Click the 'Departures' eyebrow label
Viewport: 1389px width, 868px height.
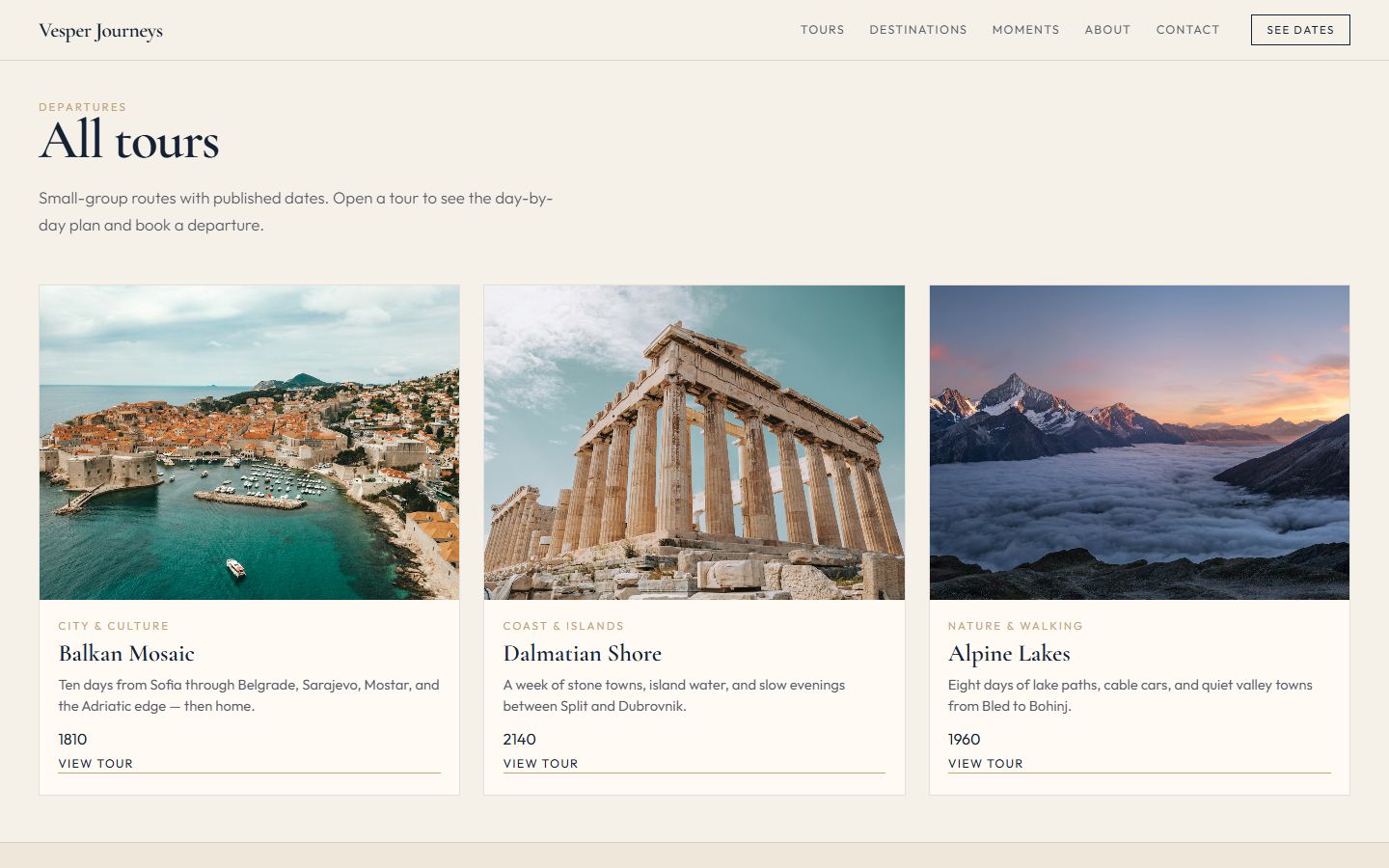point(82,107)
